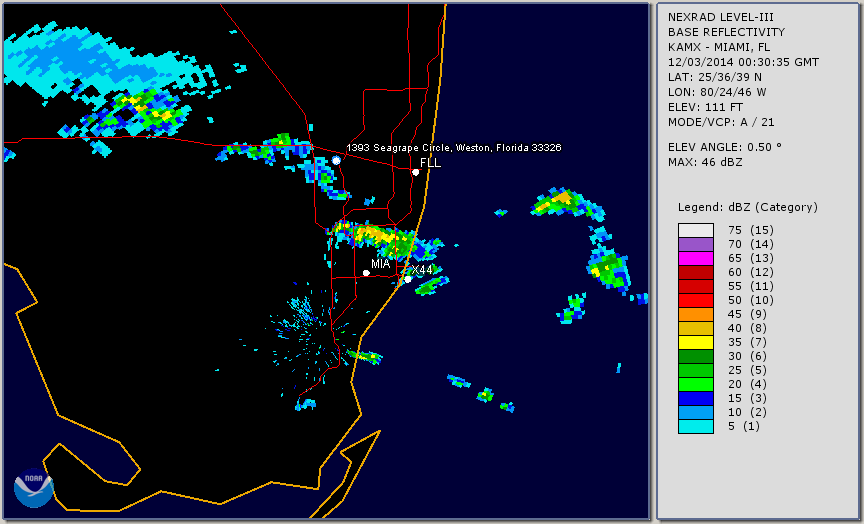Screen dimensions: 864x524
Task: Click the 'BASE REFLECTIVITY' product label
Action: [726, 32]
